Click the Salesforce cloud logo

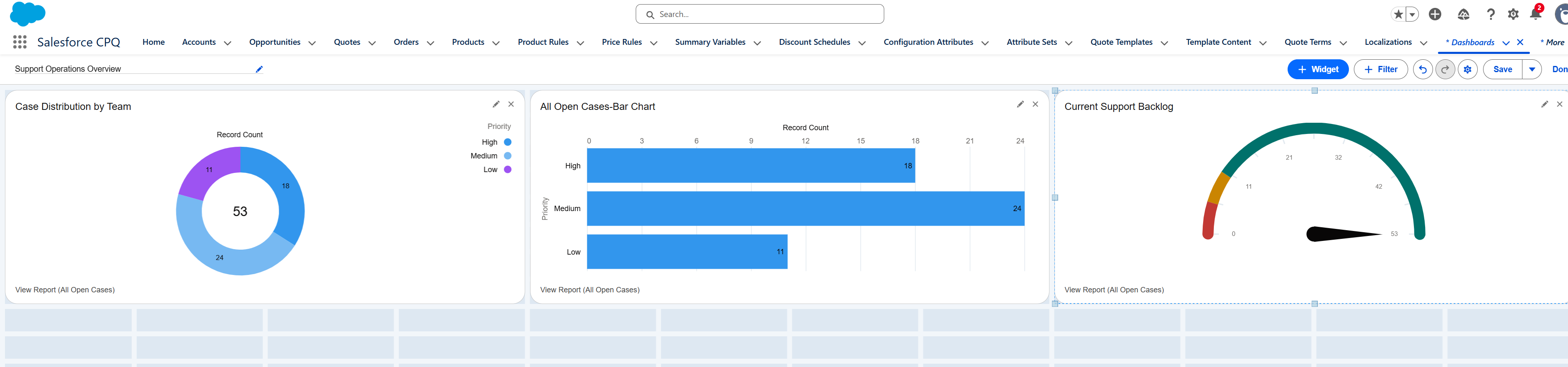point(27,14)
